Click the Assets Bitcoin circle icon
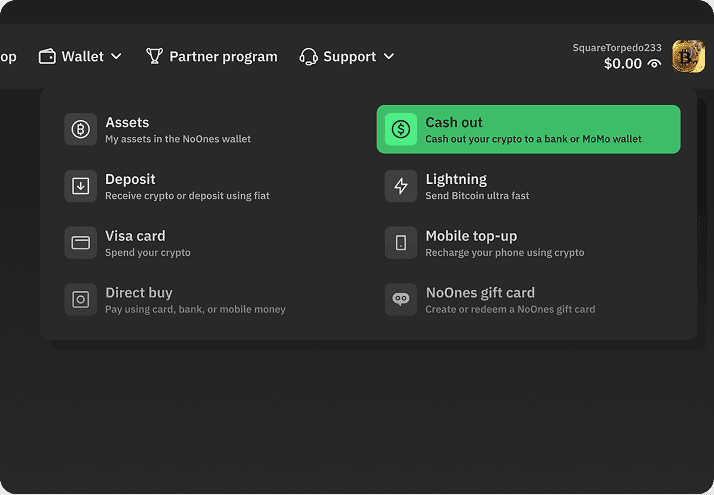 coord(81,129)
